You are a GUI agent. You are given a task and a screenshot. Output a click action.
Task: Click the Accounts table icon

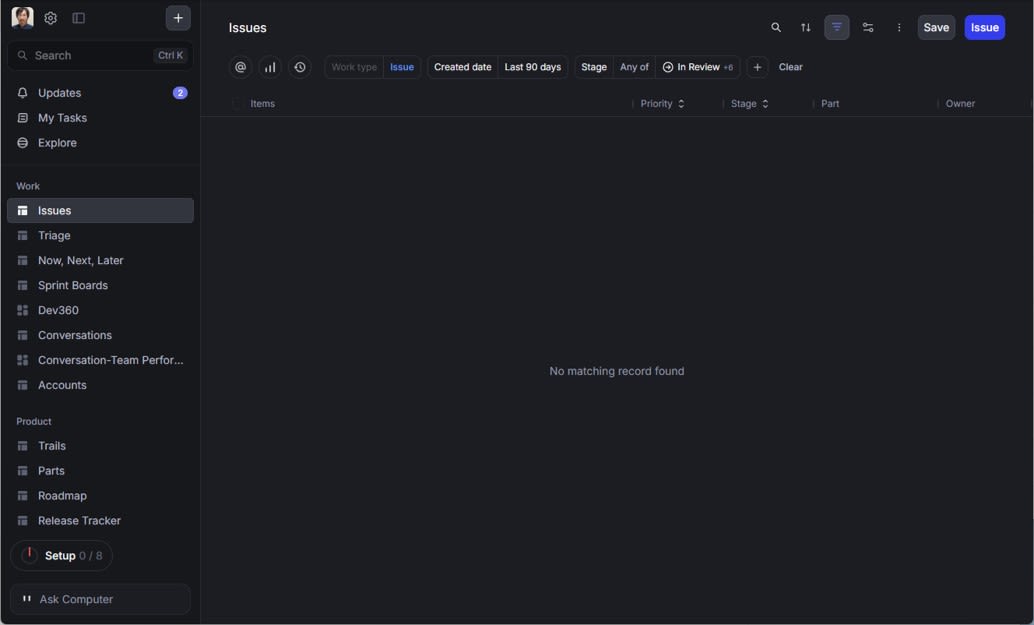(22, 386)
